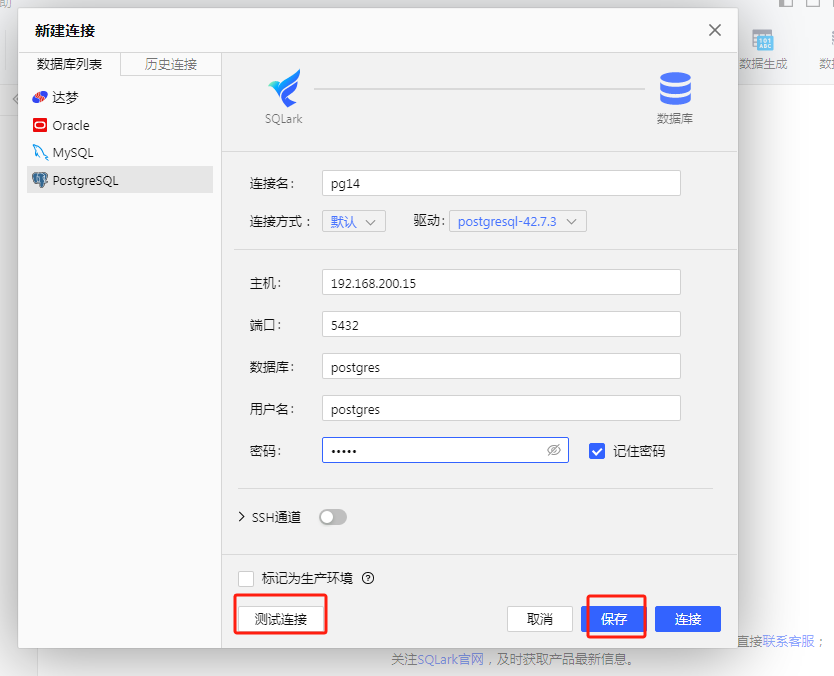Click the 保存 button
This screenshot has width=834, height=676.
pyautogui.click(x=614, y=619)
